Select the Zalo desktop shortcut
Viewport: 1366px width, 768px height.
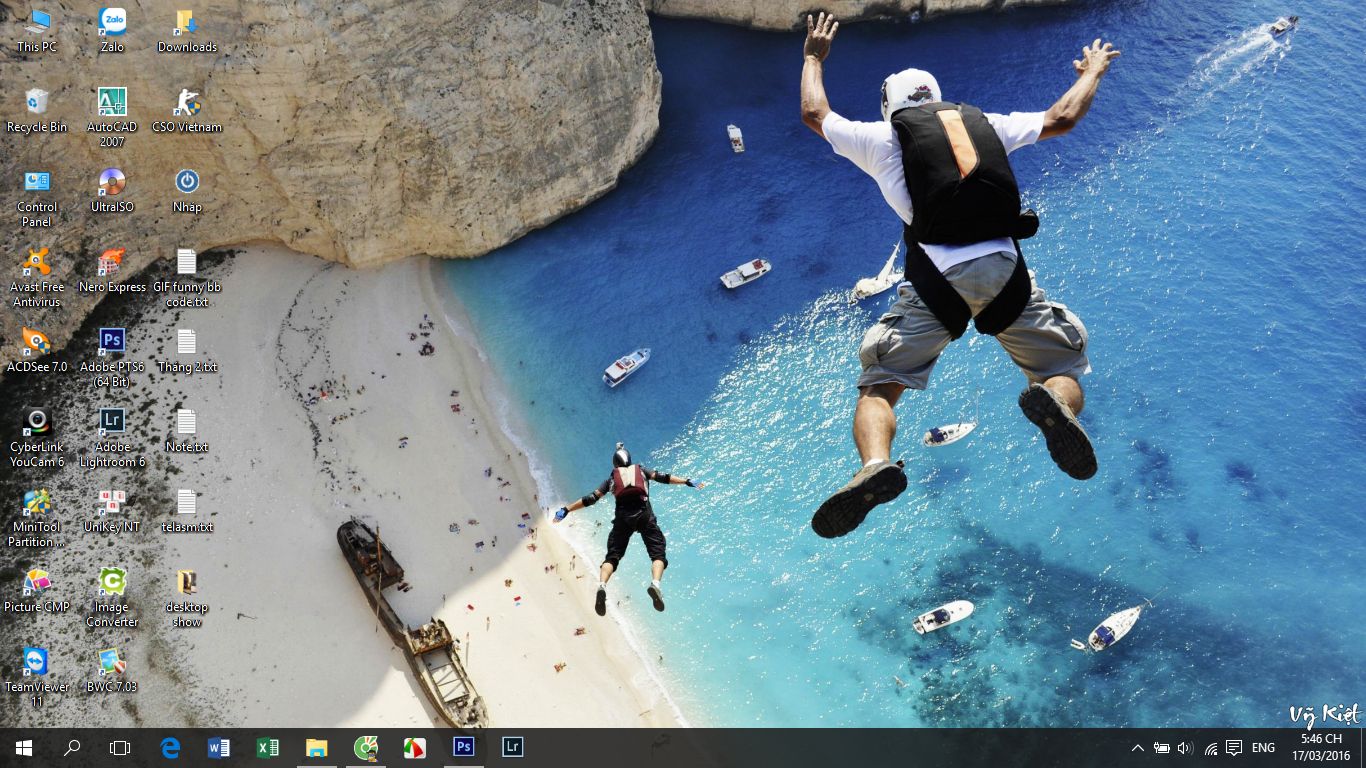[x=112, y=30]
